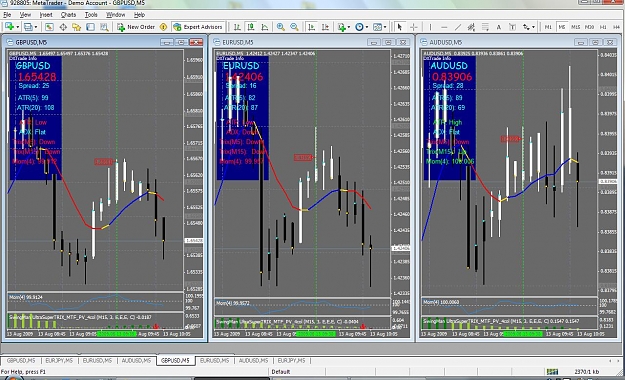Toggle chart Auto Scroll
The height and width of the screenshot is (380, 625).
(312, 27)
